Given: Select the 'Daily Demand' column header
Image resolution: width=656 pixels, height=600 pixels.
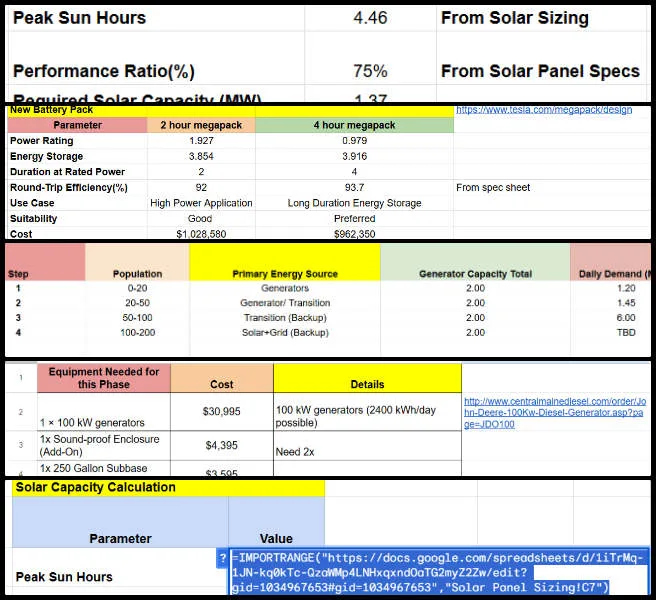Looking at the screenshot, I should [x=610, y=262].
